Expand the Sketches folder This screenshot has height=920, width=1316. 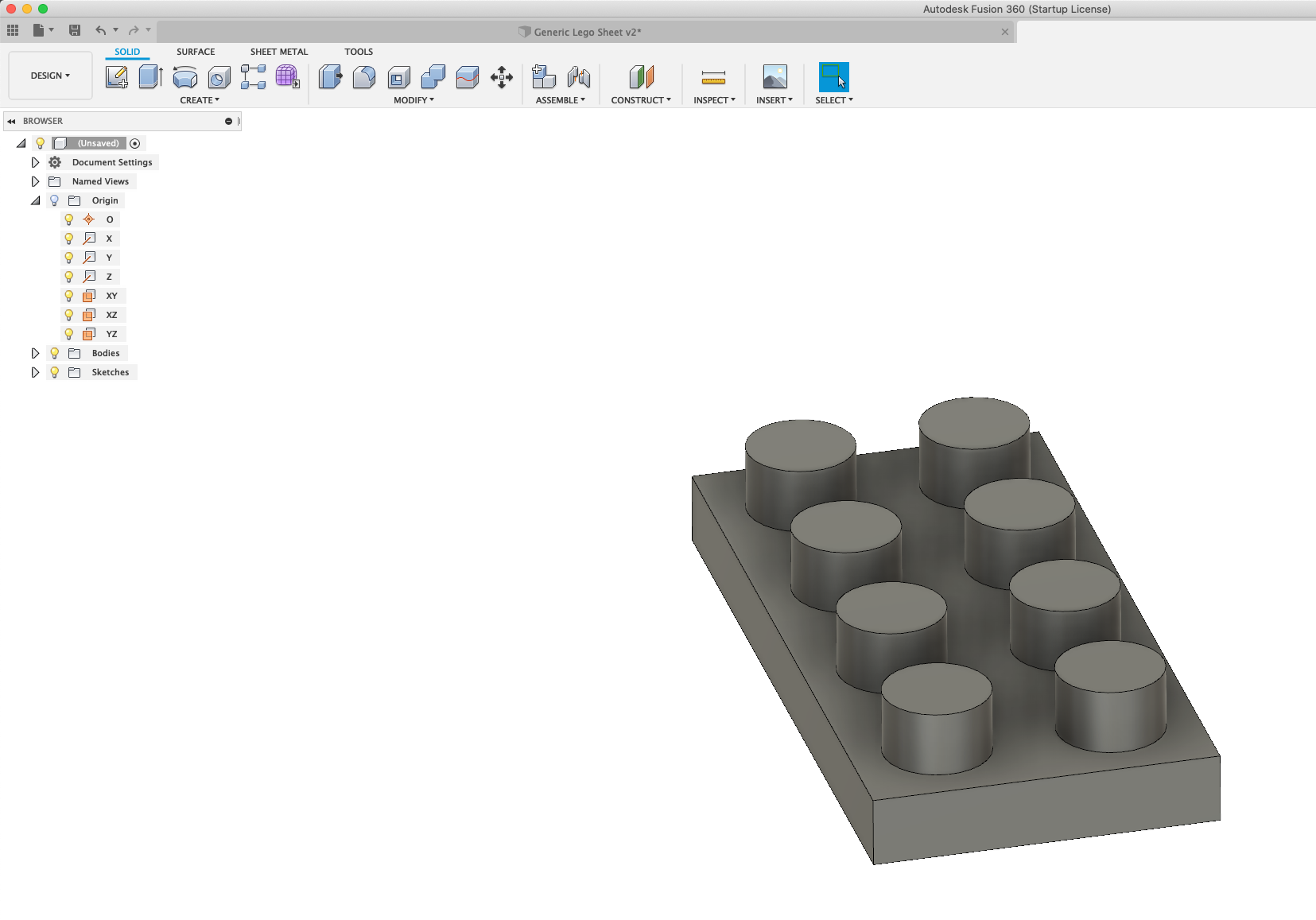[35, 372]
